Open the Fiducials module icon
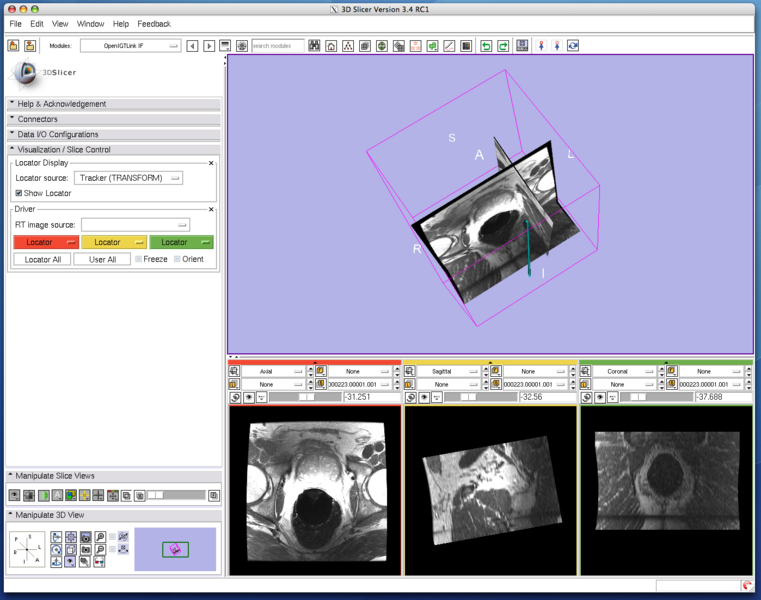The image size is (761, 600). click(415, 46)
